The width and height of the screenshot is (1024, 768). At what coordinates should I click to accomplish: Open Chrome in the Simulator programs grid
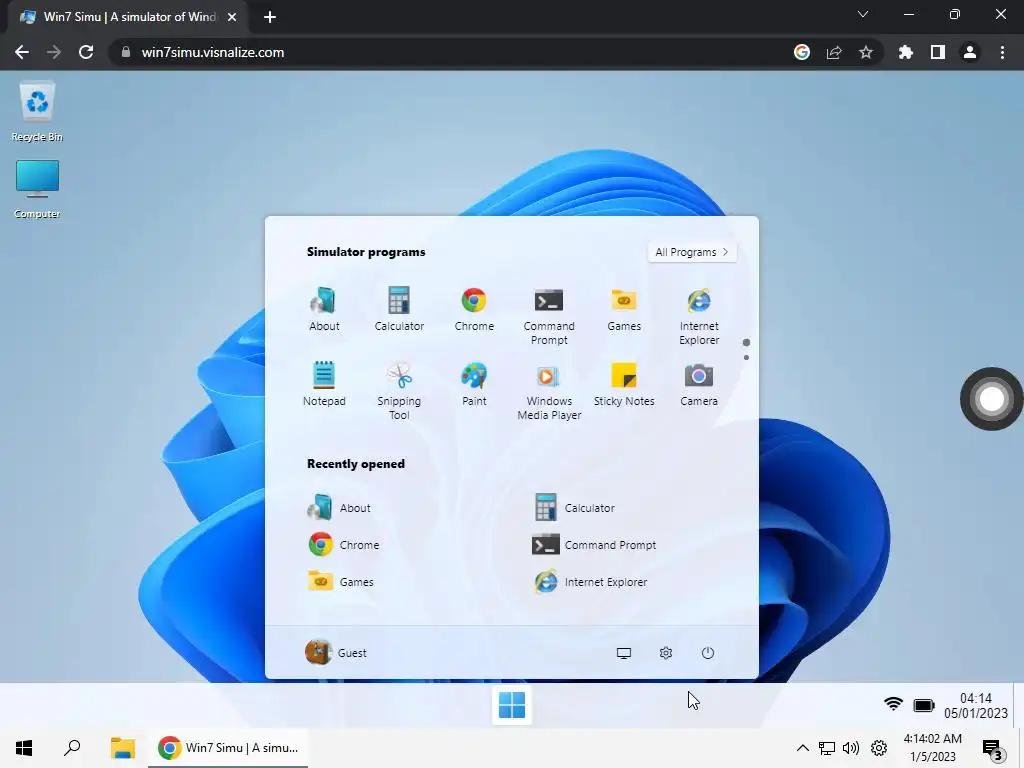tap(474, 310)
